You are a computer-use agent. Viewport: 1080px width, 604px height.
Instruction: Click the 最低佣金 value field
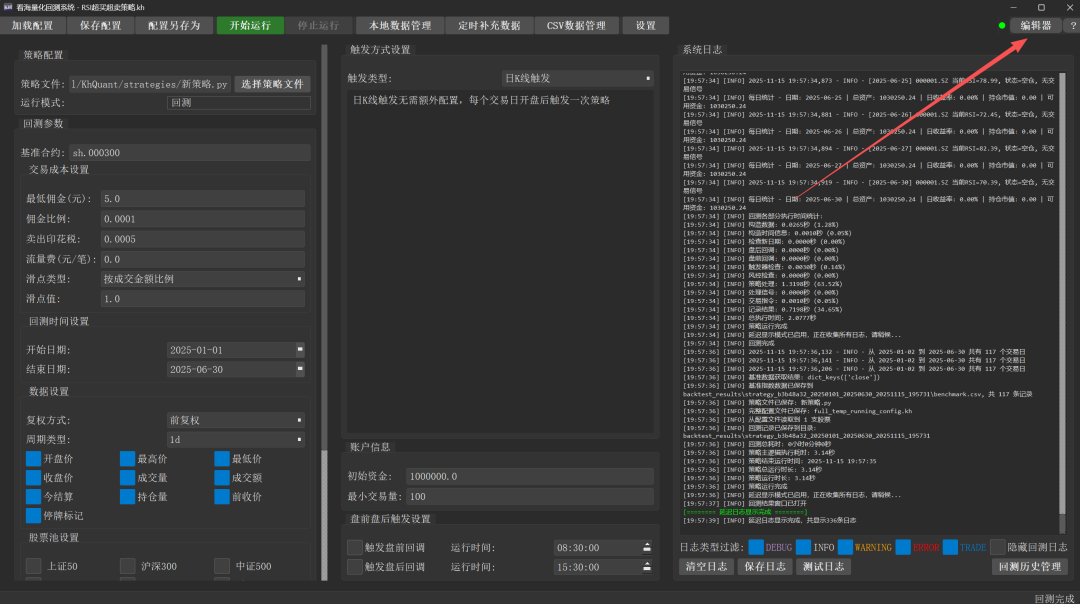[202, 198]
